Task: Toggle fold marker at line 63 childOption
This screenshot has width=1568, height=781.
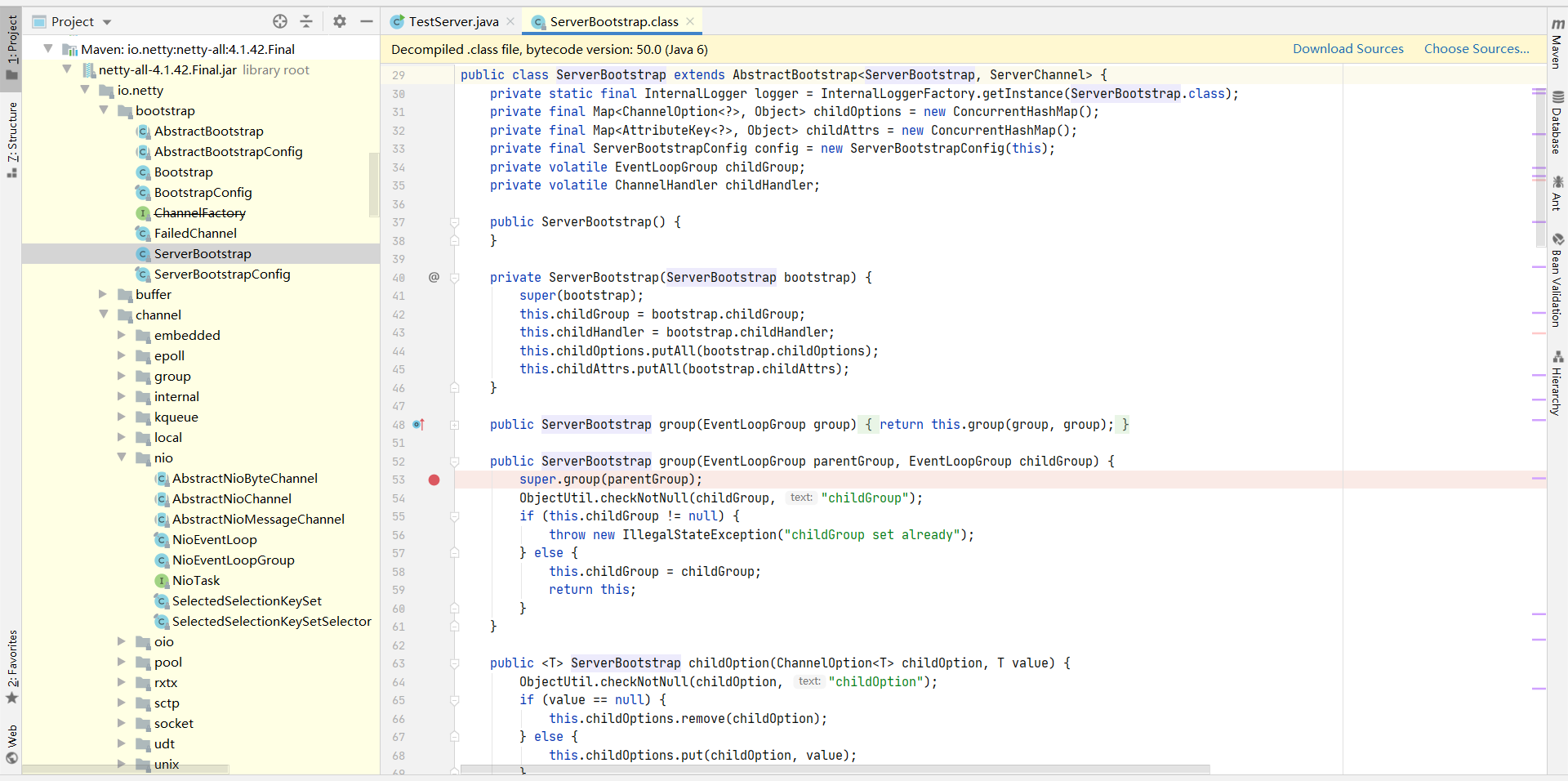Action: (455, 663)
